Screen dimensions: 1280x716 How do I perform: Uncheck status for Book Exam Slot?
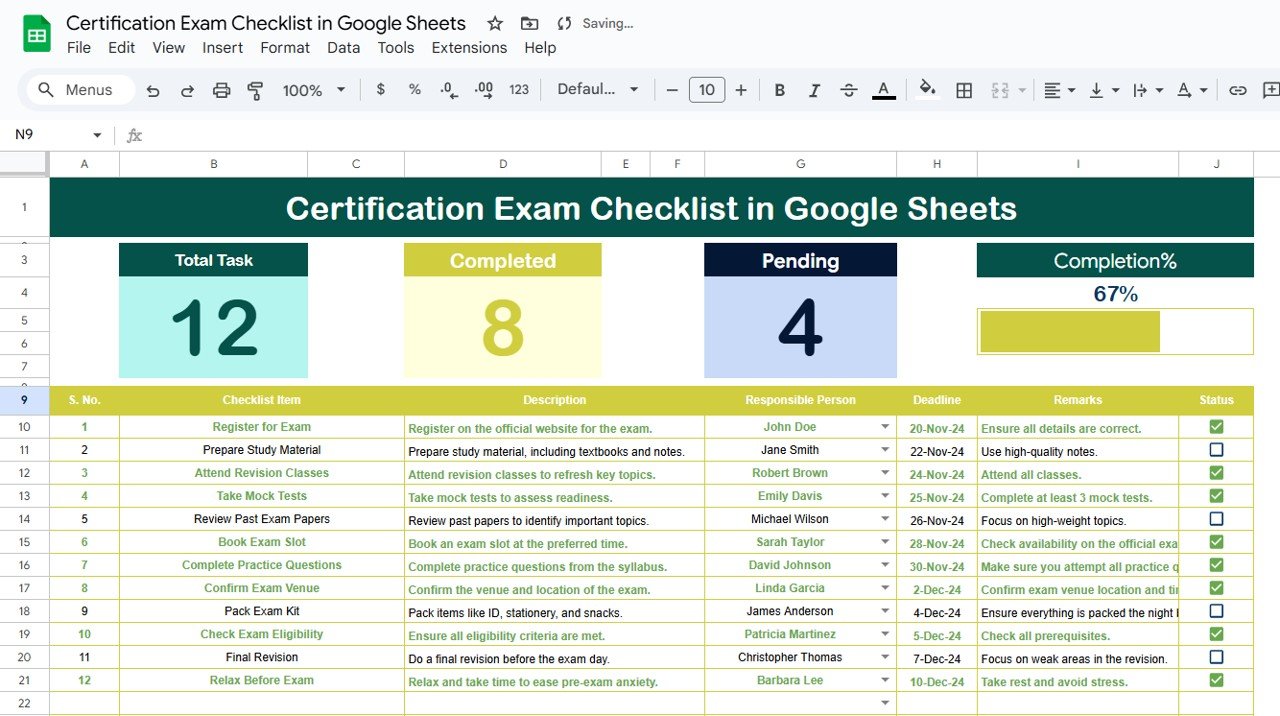1216,542
